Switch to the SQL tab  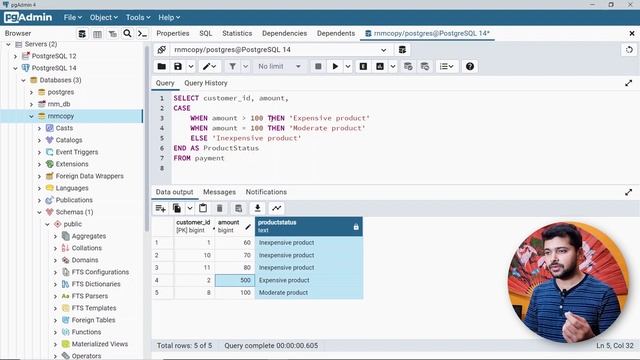(206, 33)
